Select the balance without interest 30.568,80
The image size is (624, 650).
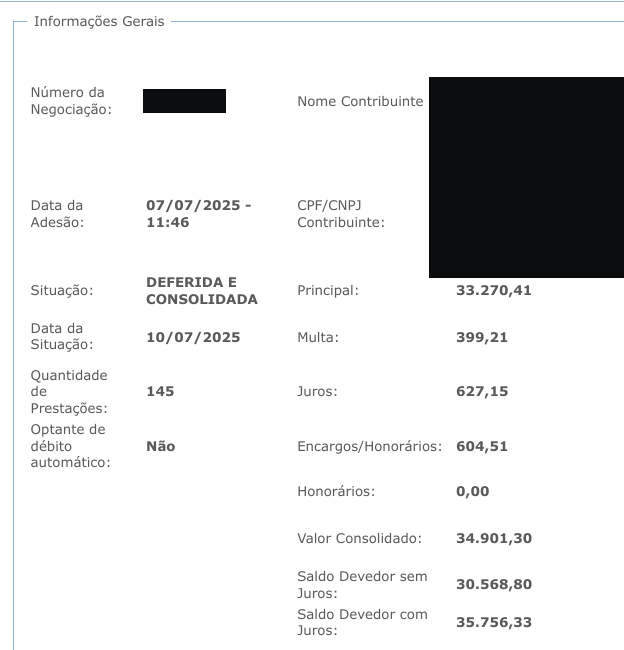(x=494, y=584)
